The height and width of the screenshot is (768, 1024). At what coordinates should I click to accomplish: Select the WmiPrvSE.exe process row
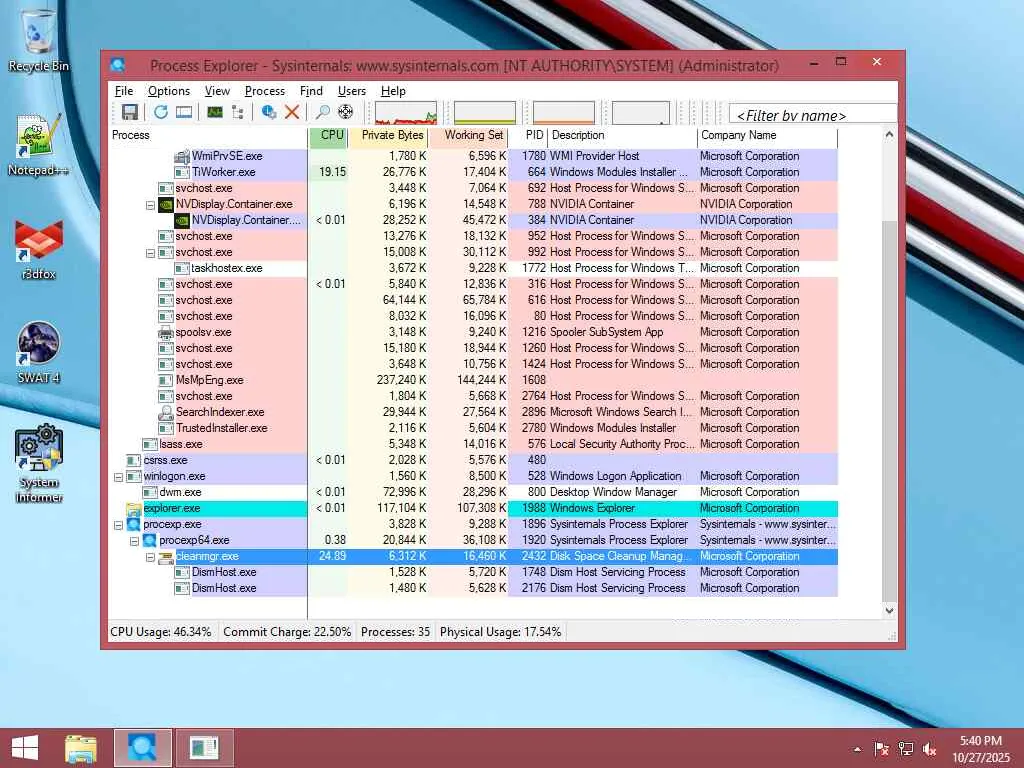tap(473, 156)
